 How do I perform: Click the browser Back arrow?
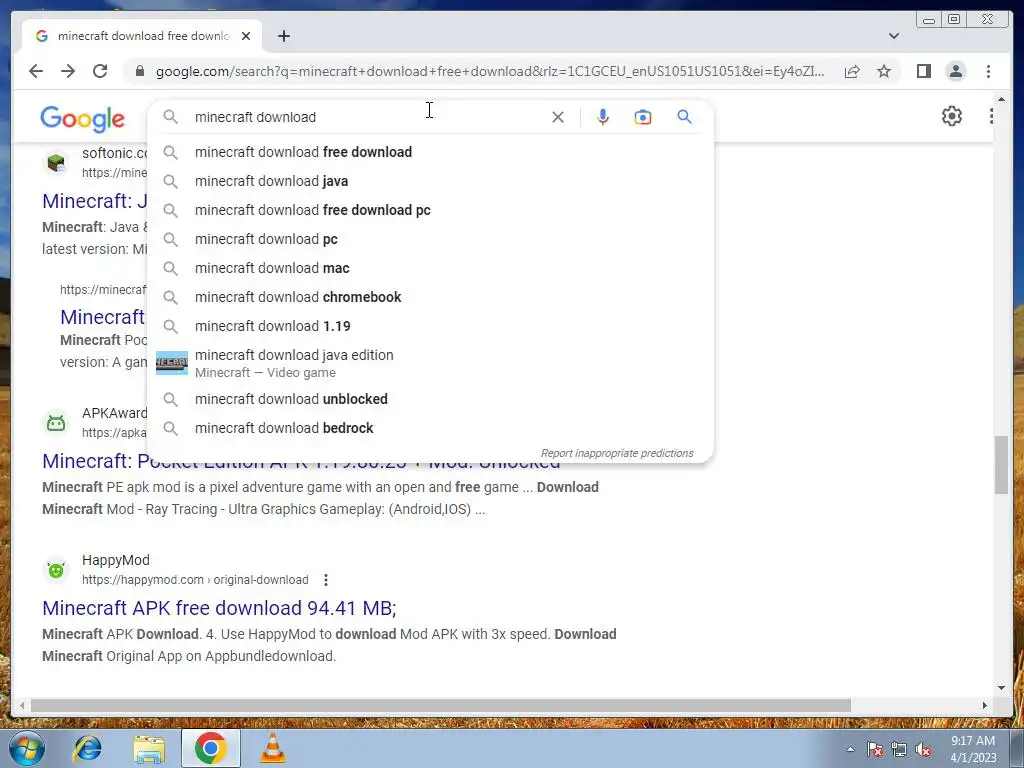point(36,71)
